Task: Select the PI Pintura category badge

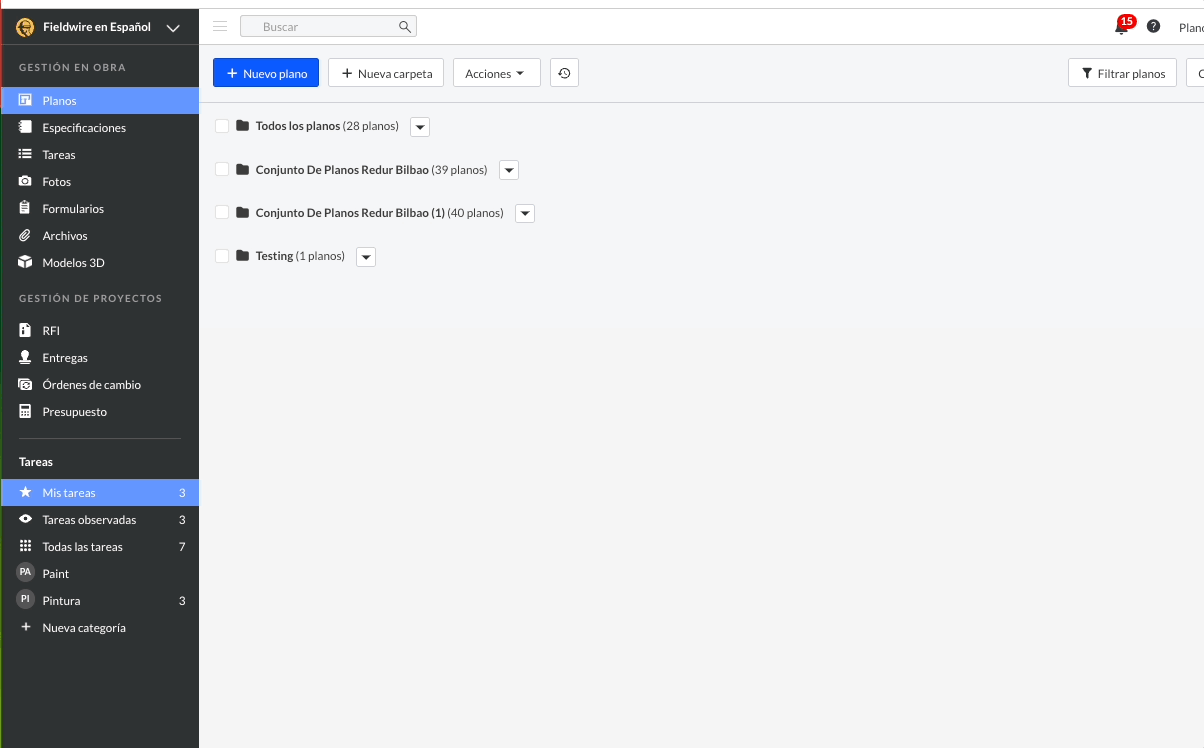Action: pos(26,599)
